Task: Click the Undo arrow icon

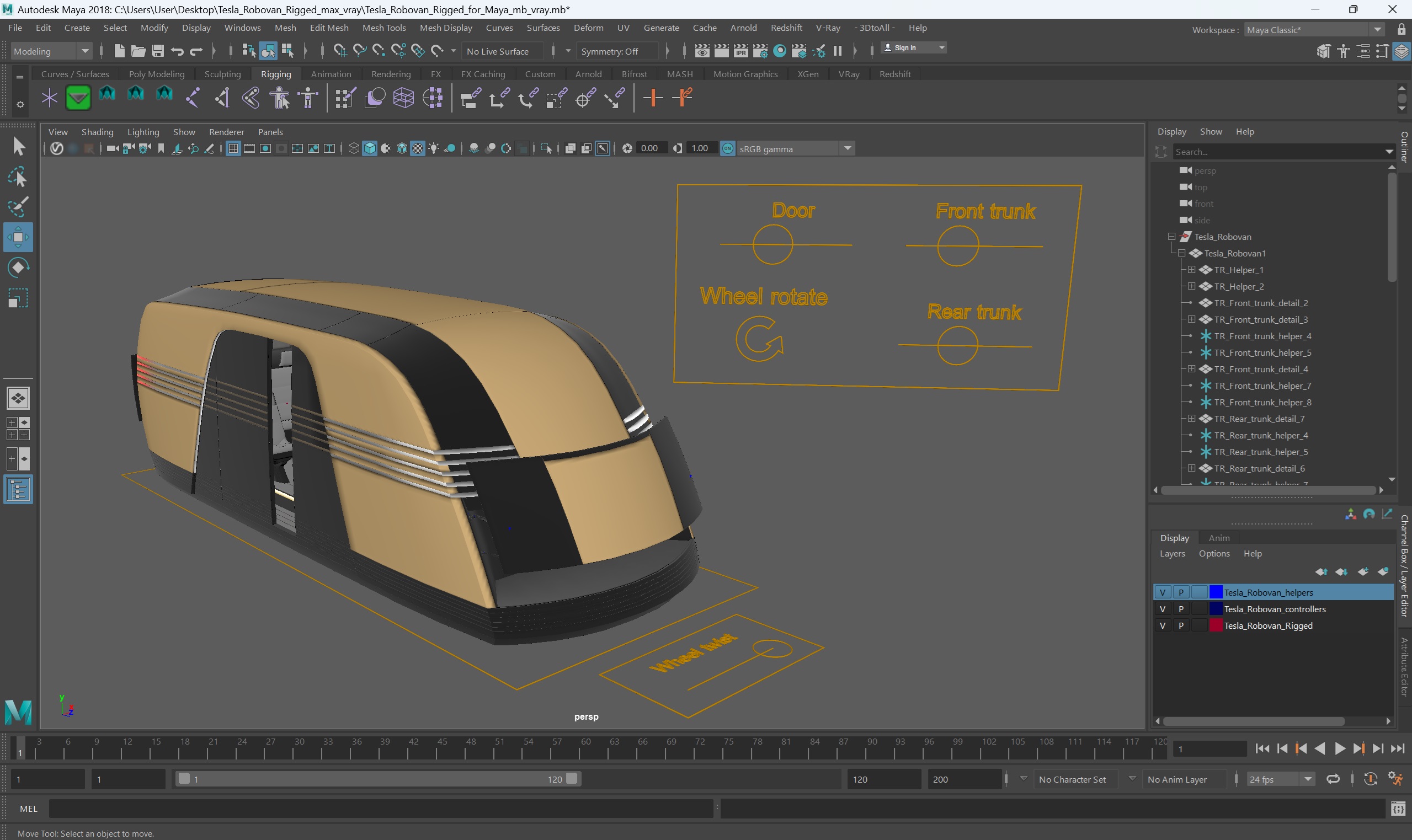Action: (177, 51)
